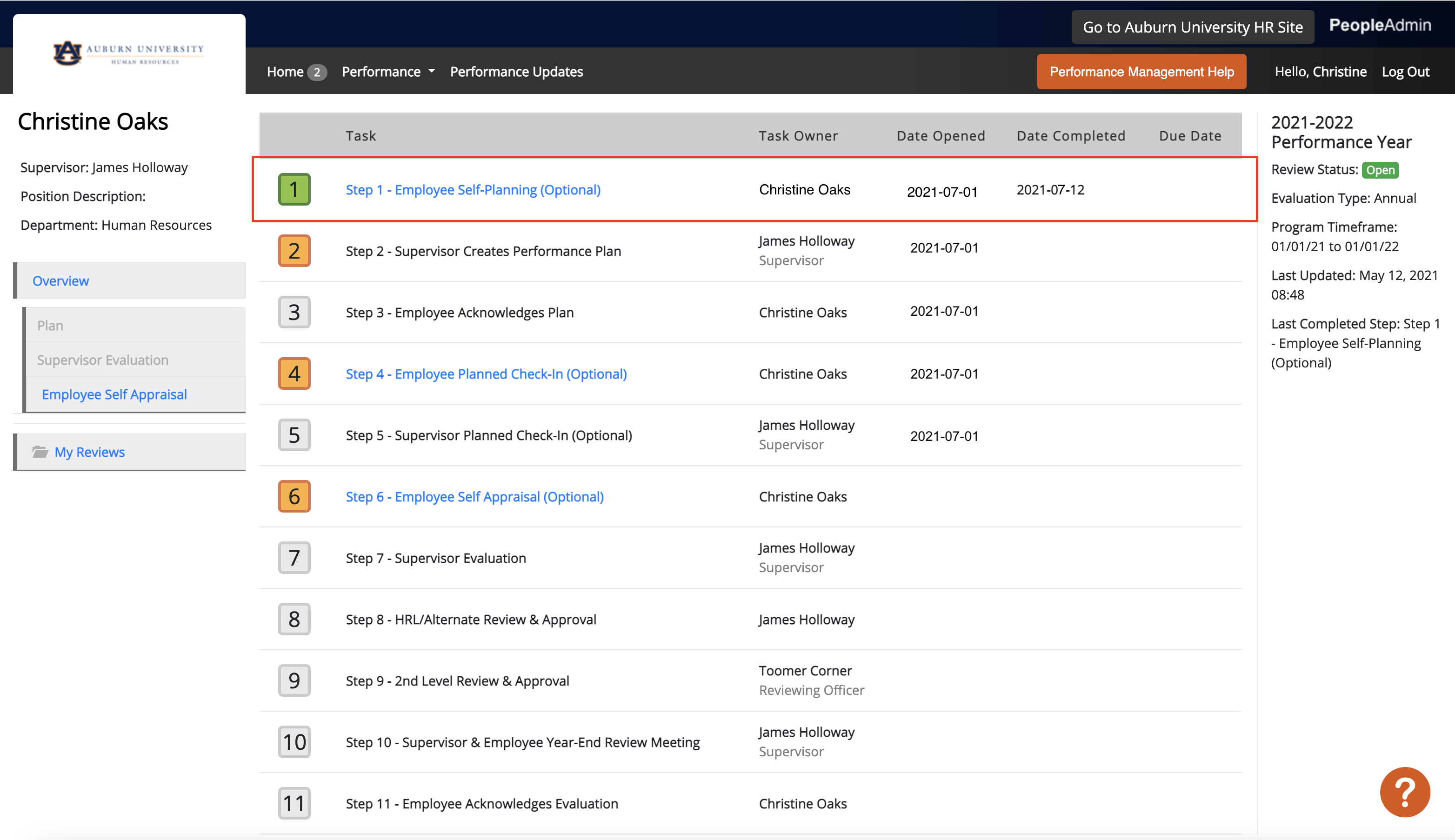Click Step 7 - Supervisor Evaluation text
This screenshot has width=1455, height=840.
(435, 558)
